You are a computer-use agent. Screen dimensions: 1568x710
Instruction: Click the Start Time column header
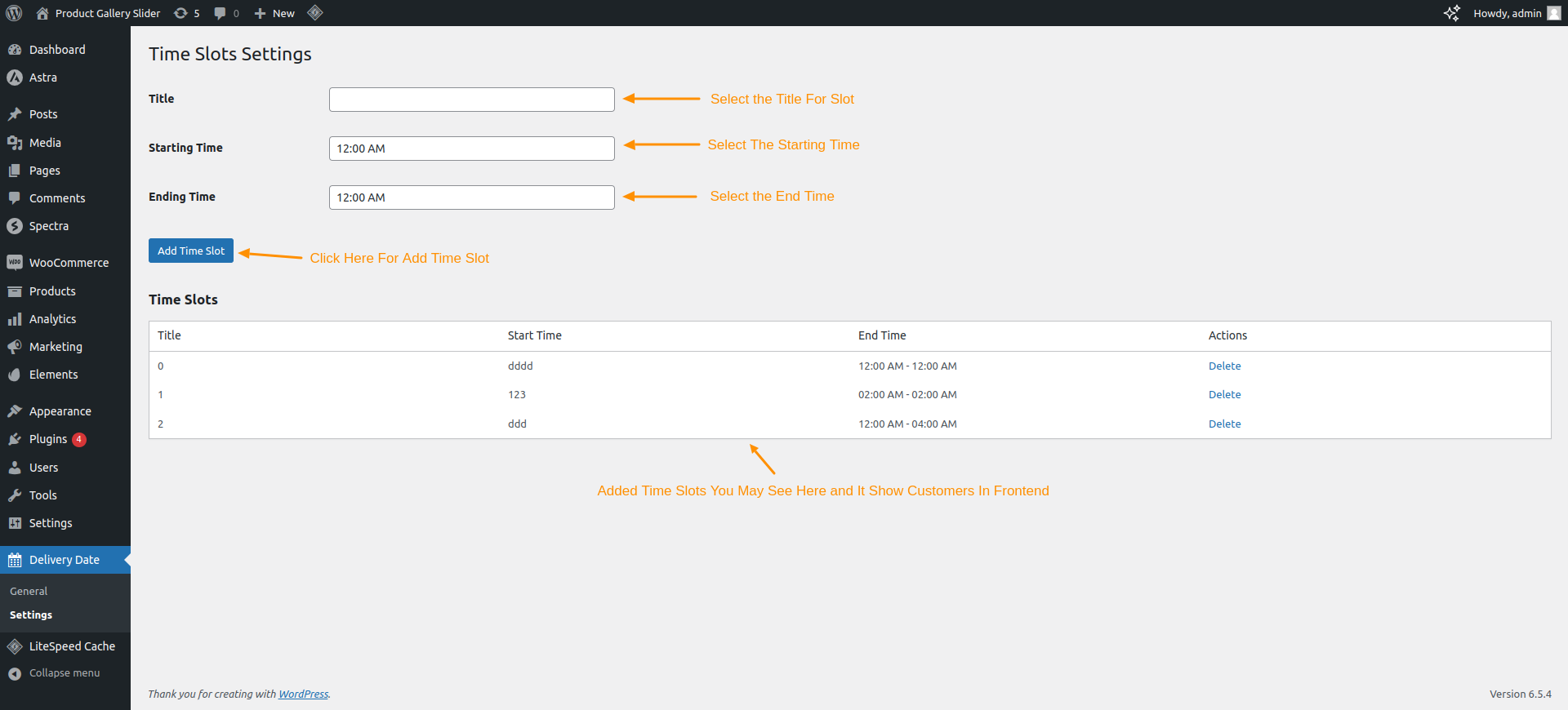[534, 335]
